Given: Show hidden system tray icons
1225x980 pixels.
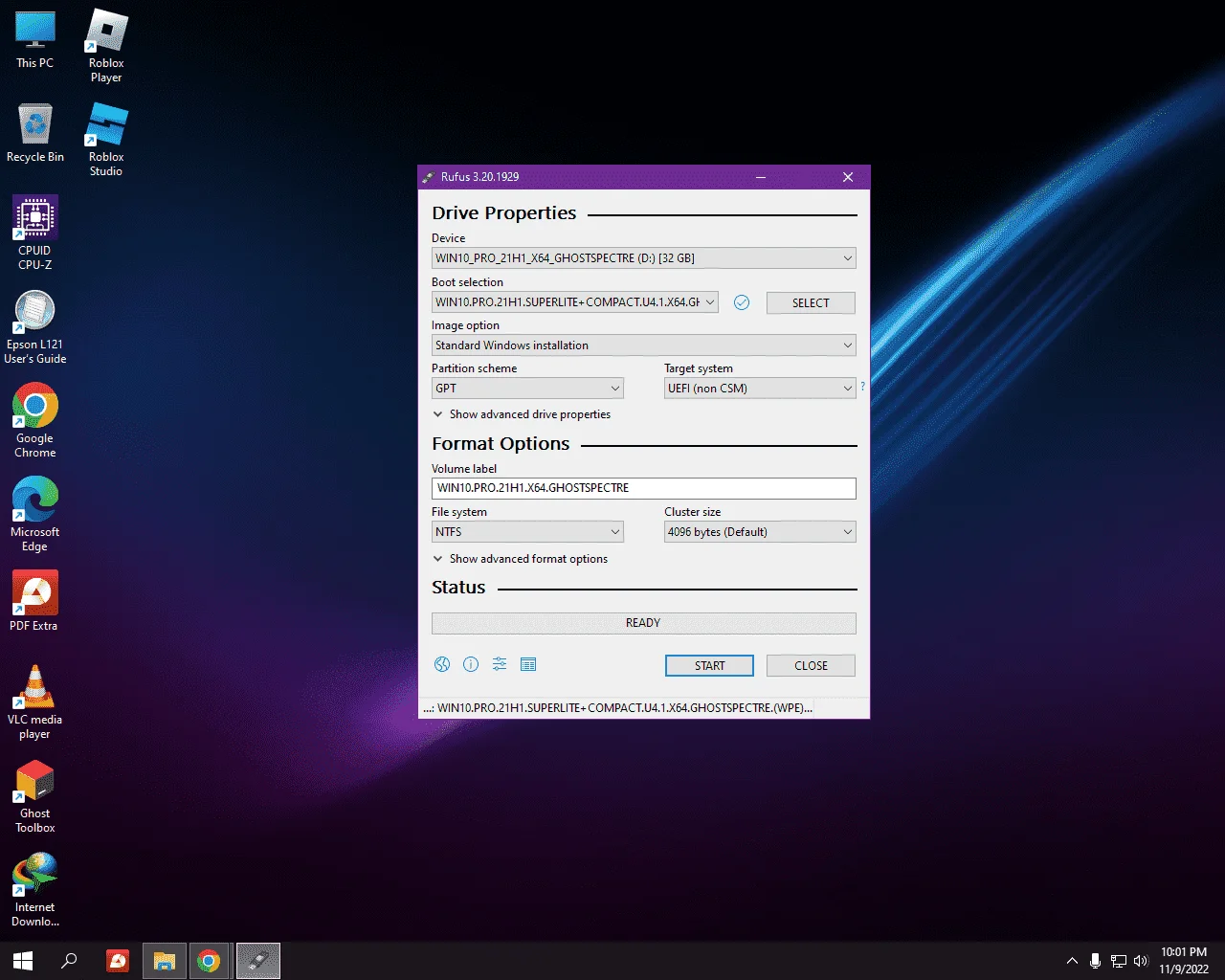Looking at the screenshot, I should [1072, 961].
